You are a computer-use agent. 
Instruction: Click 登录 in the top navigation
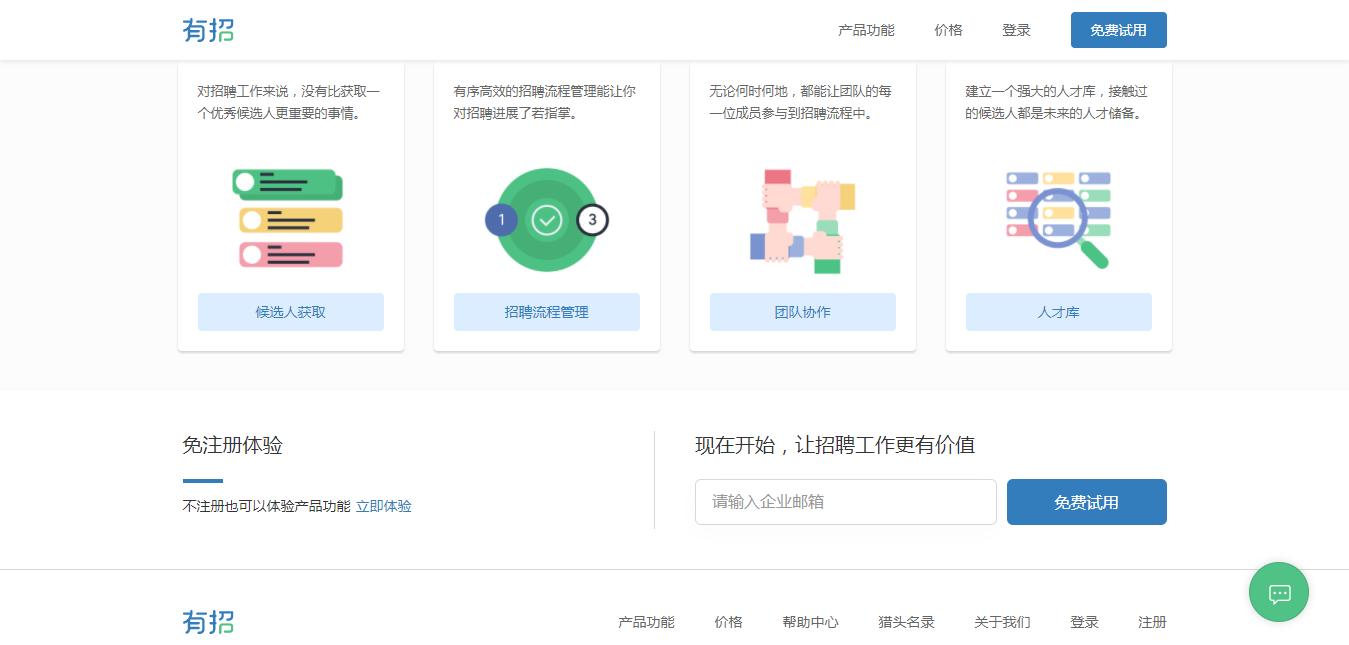(x=1016, y=30)
